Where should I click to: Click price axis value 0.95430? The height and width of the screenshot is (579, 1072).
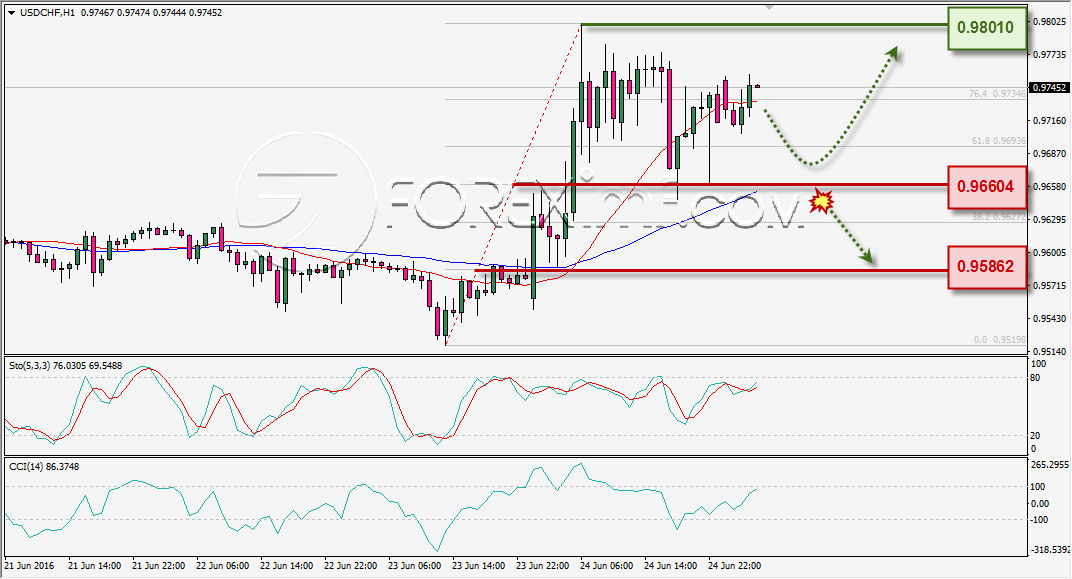click(1049, 319)
